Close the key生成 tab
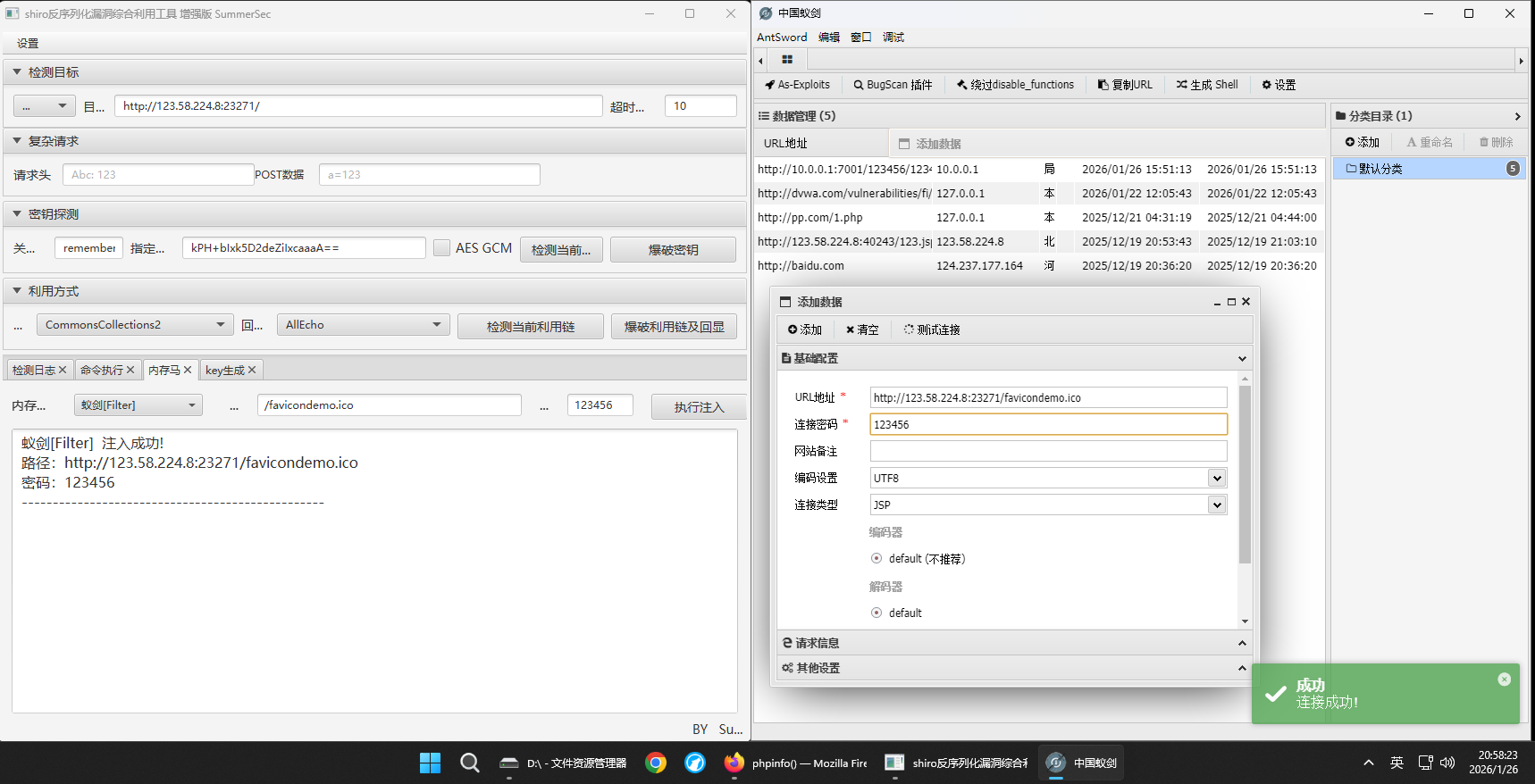 pos(252,370)
